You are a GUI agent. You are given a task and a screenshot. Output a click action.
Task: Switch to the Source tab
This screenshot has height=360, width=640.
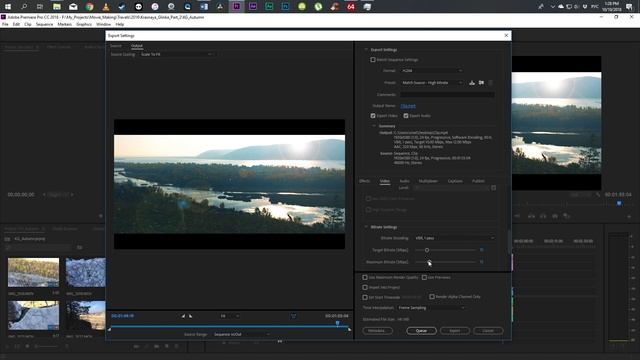[116, 46]
